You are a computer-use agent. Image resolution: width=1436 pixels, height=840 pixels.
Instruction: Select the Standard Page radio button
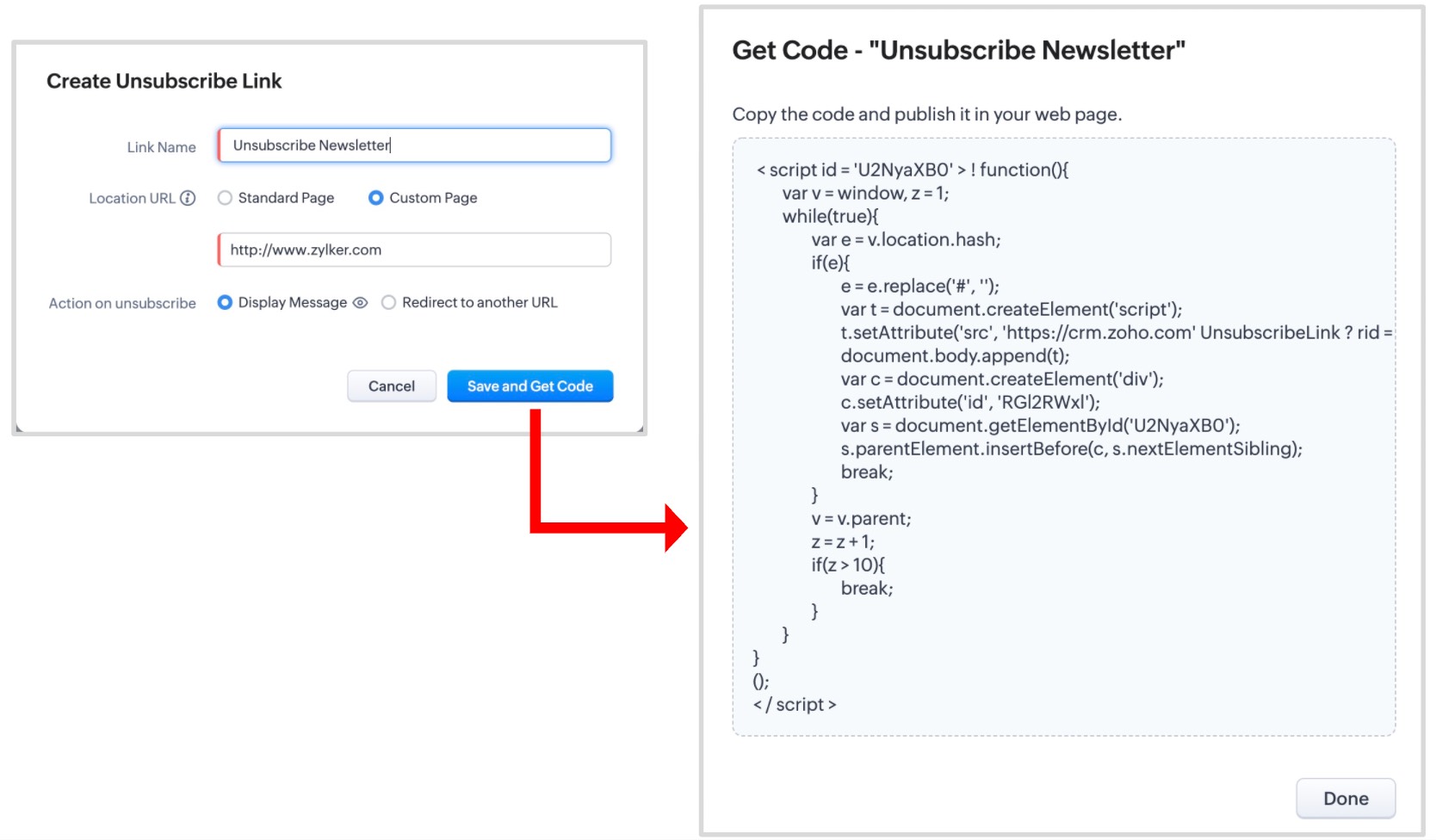pos(226,198)
